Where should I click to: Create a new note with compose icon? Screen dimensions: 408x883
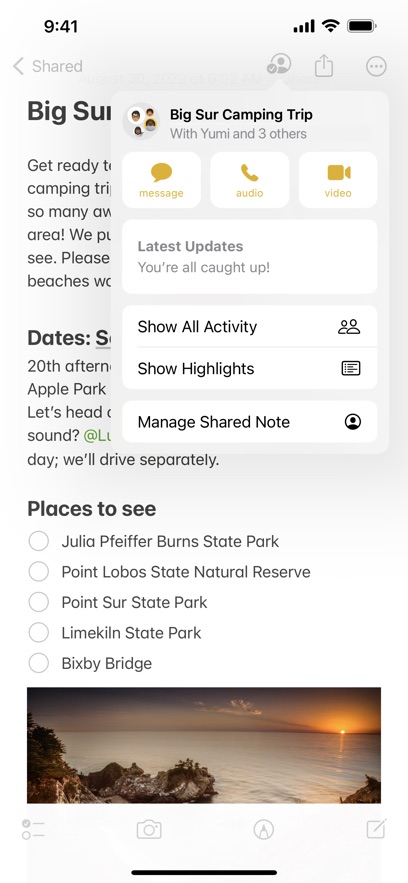tap(376, 829)
